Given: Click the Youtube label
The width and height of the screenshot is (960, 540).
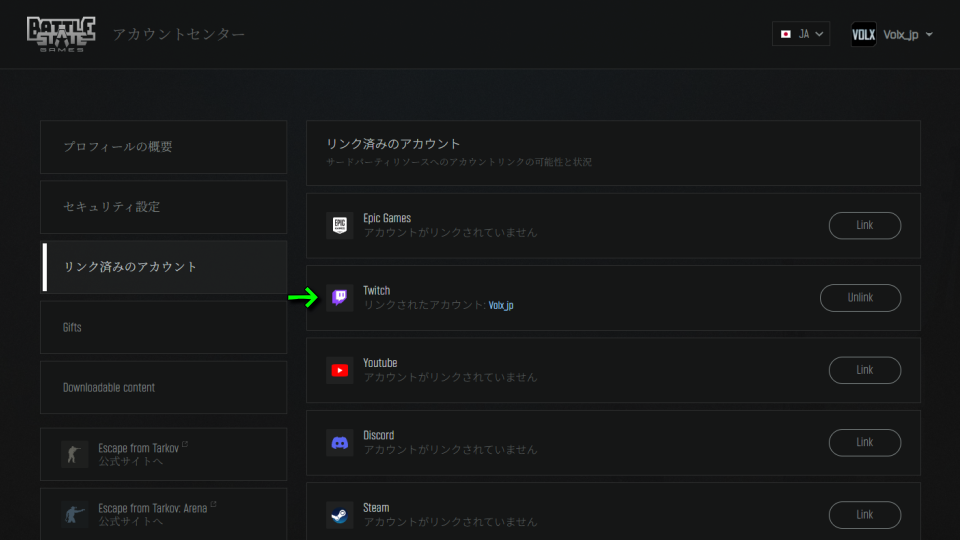Looking at the screenshot, I should [x=380, y=362].
